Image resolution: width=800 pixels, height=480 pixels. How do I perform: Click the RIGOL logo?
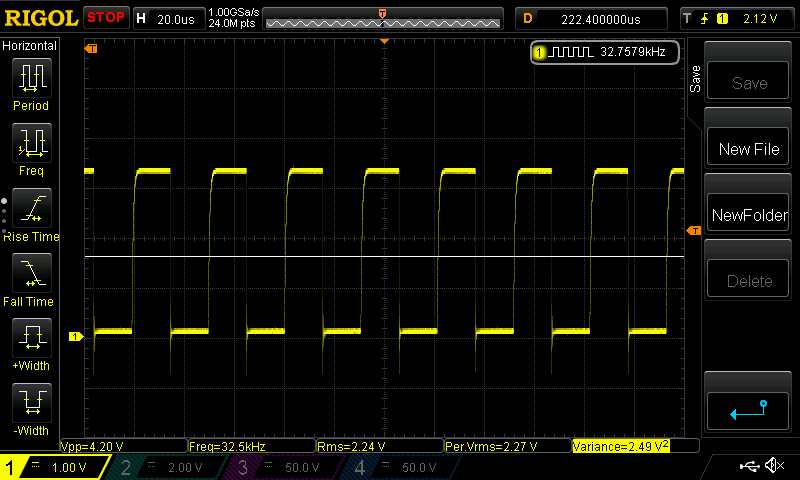pos(41,18)
